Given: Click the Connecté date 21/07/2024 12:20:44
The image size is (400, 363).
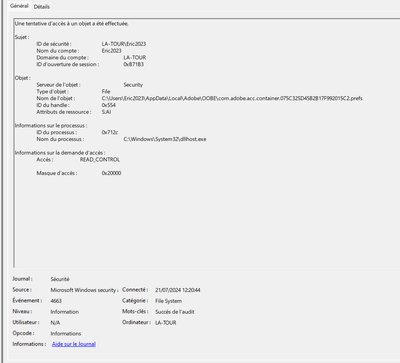Looking at the screenshot, I should 178,290.
